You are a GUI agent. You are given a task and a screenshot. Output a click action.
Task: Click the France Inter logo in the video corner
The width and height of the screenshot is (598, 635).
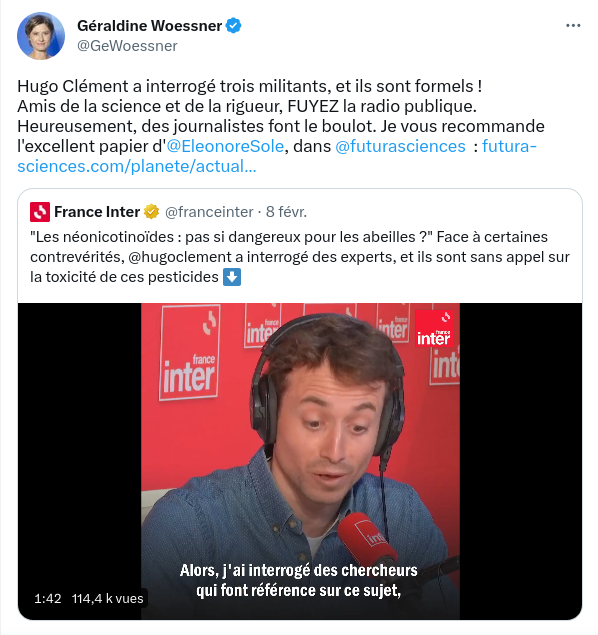point(434,329)
